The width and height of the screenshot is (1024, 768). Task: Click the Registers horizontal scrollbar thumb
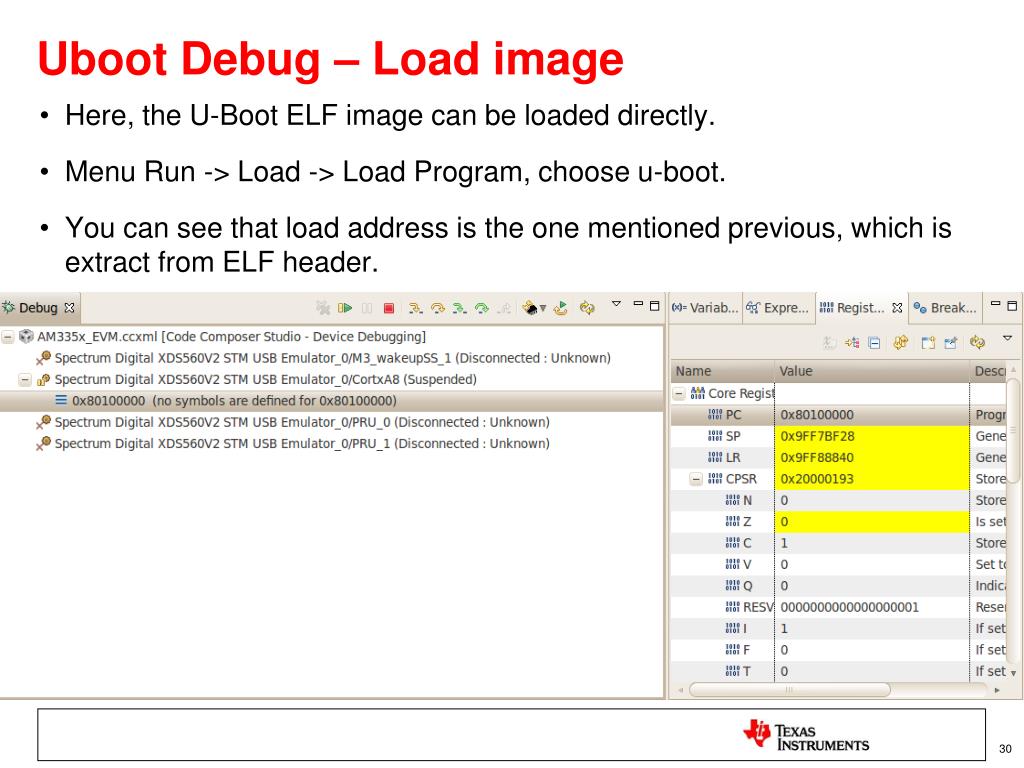pos(790,690)
